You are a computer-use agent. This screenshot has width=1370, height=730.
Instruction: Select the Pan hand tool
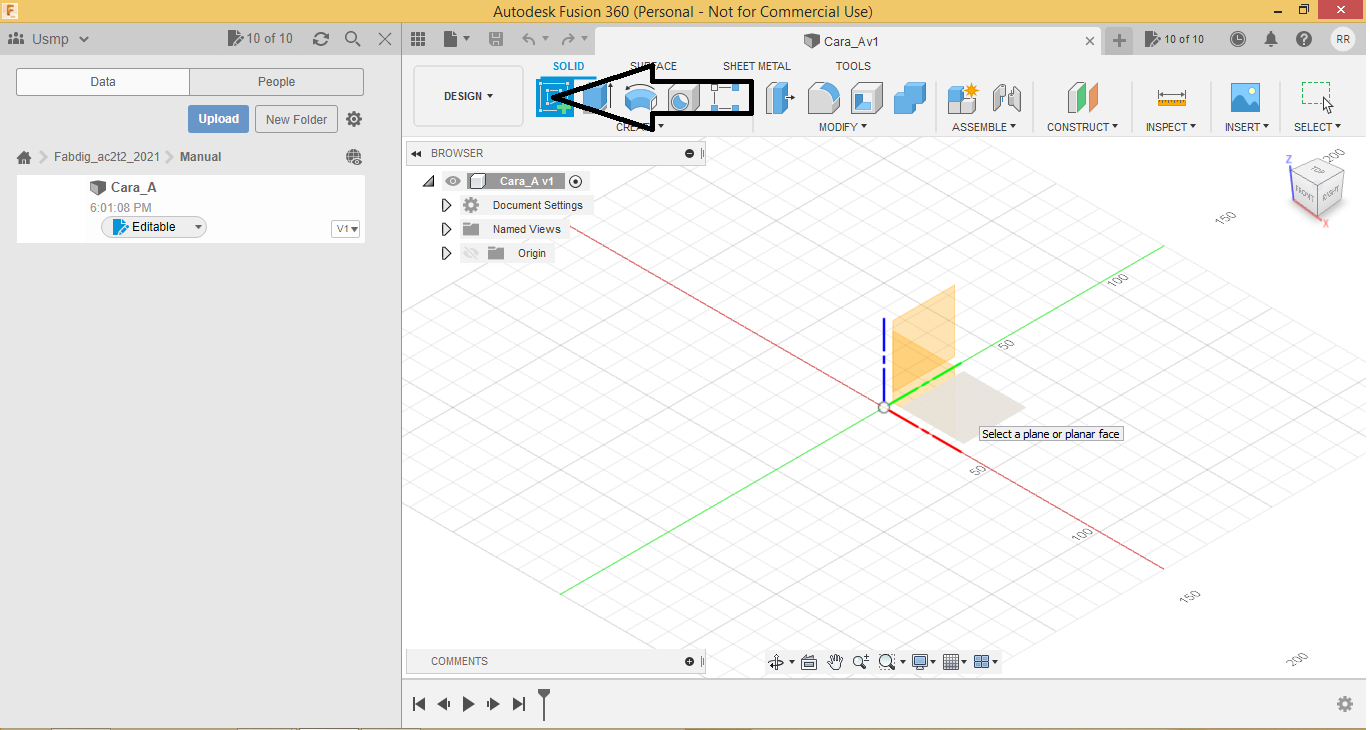[835, 662]
